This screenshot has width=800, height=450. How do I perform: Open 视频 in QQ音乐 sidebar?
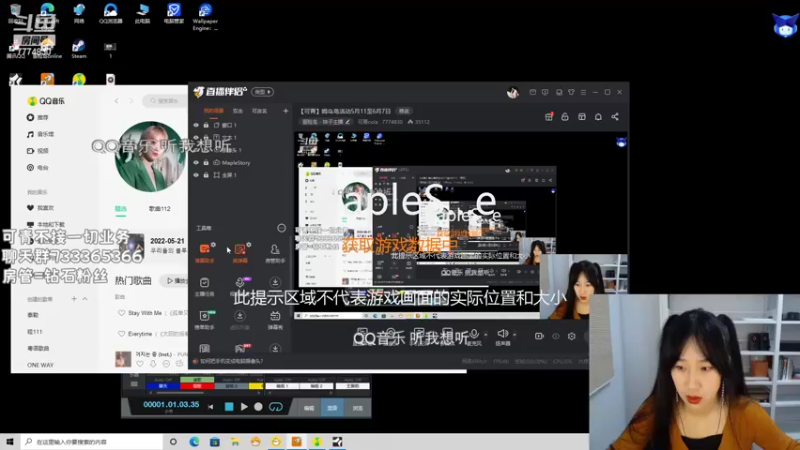click(37, 151)
